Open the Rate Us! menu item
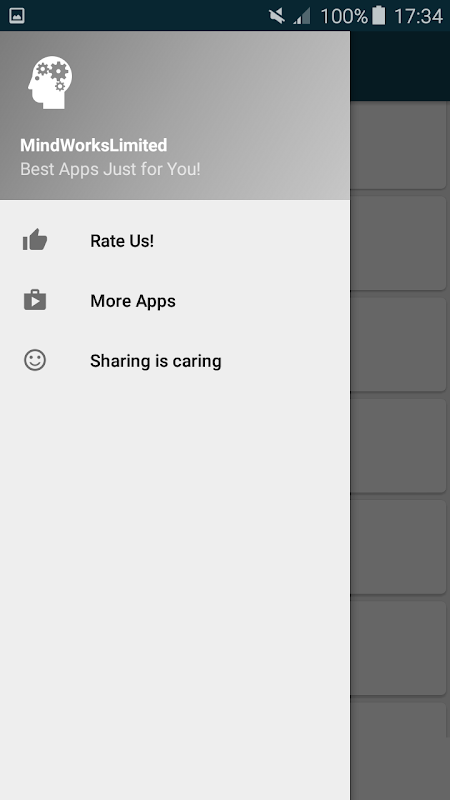Viewport: 450px width, 800px height. point(175,240)
